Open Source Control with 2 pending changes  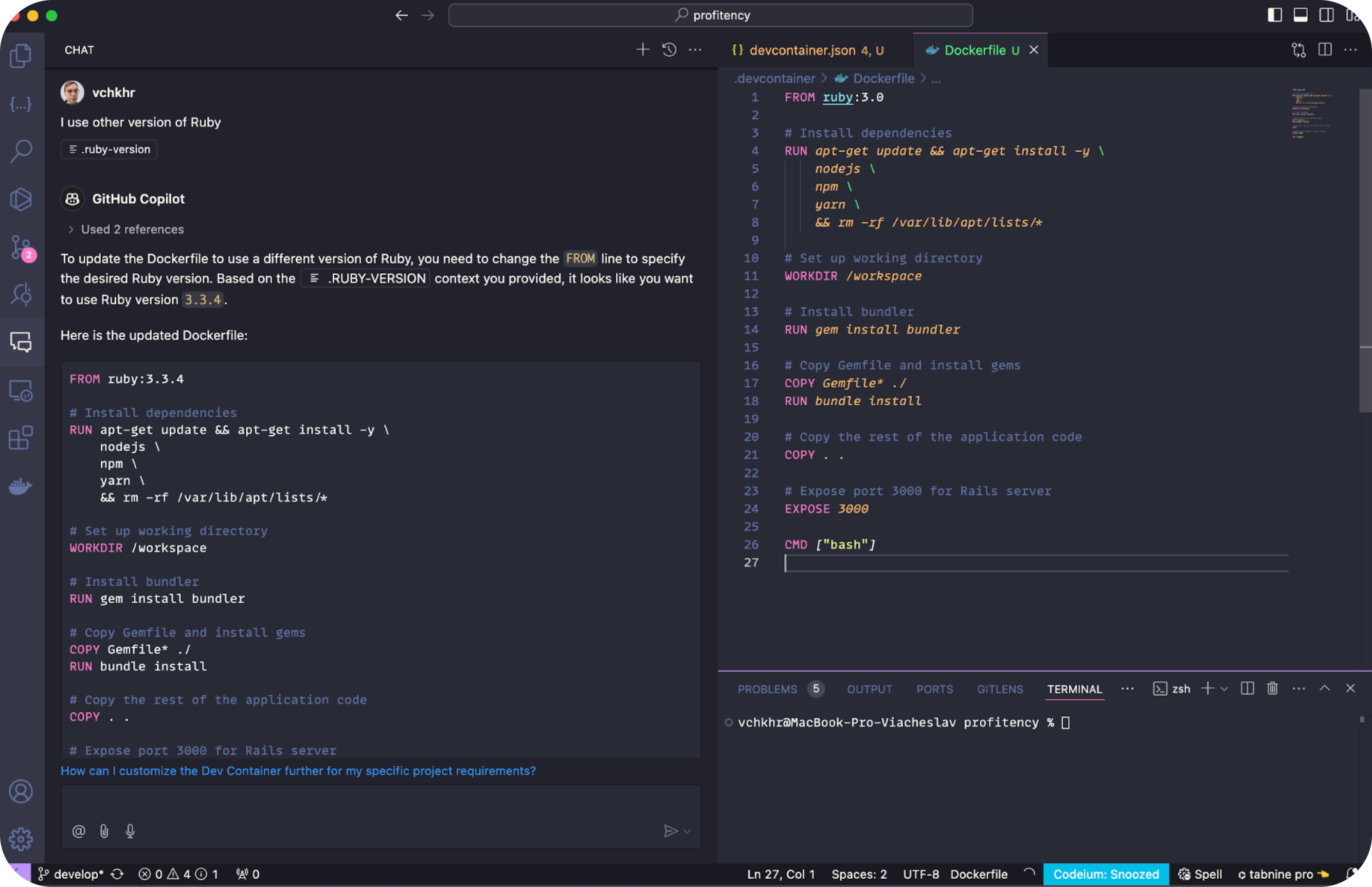click(21, 248)
